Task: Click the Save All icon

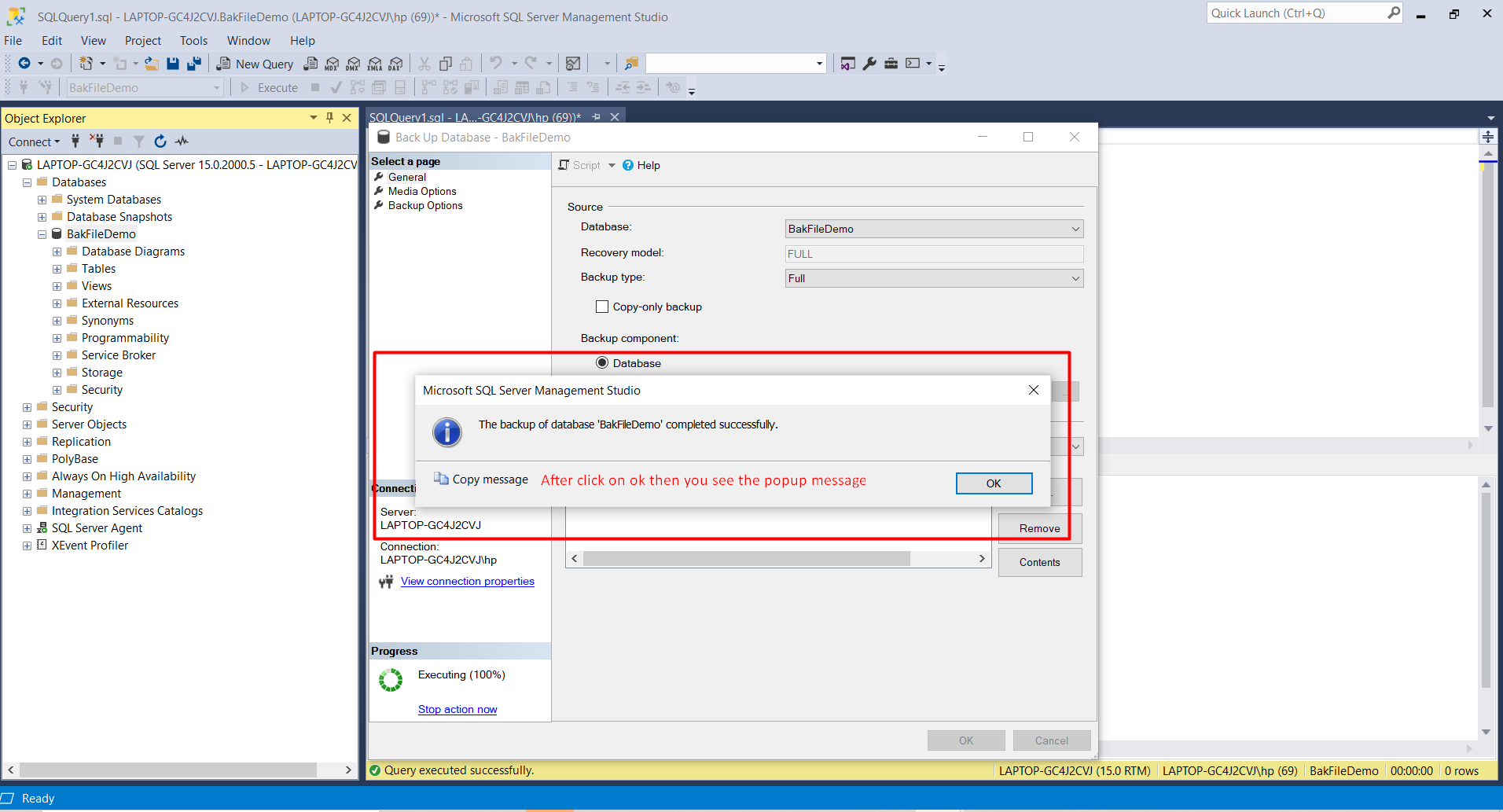Action: pos(194,64)
